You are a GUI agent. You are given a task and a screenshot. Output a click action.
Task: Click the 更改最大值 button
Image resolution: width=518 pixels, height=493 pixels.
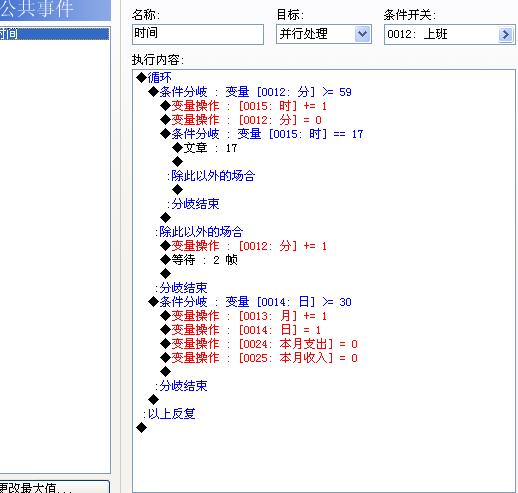(x=54, y=487)
